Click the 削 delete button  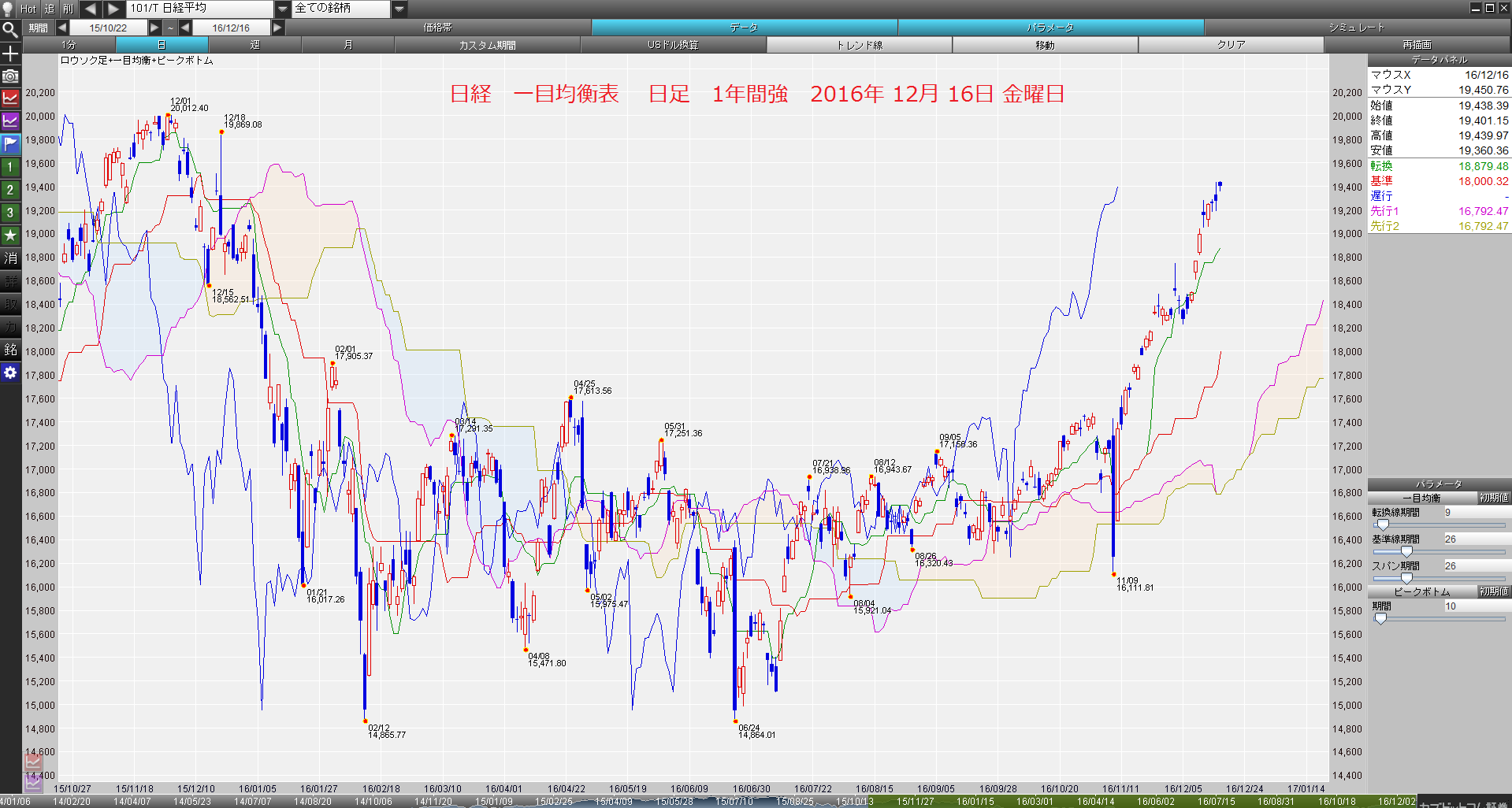coord(69,9)
